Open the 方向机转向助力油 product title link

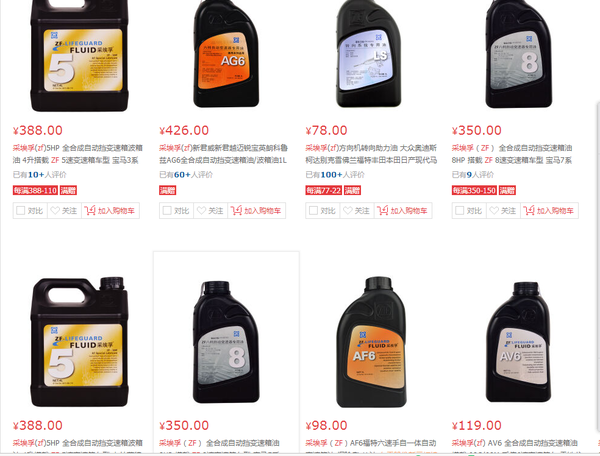[371, 154]
